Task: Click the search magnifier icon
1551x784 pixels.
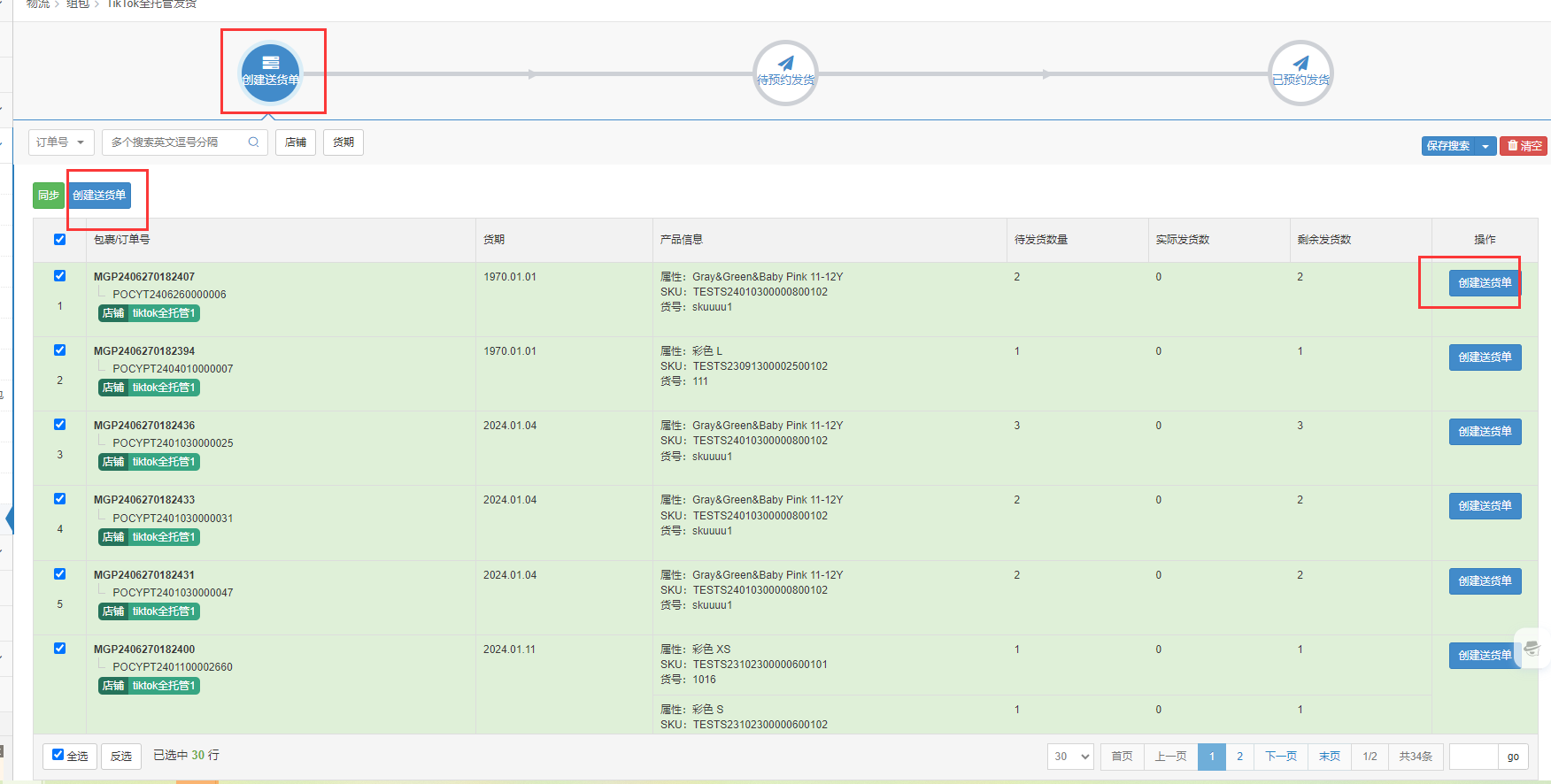Action: pyautogui.click(x=253, y=142)
